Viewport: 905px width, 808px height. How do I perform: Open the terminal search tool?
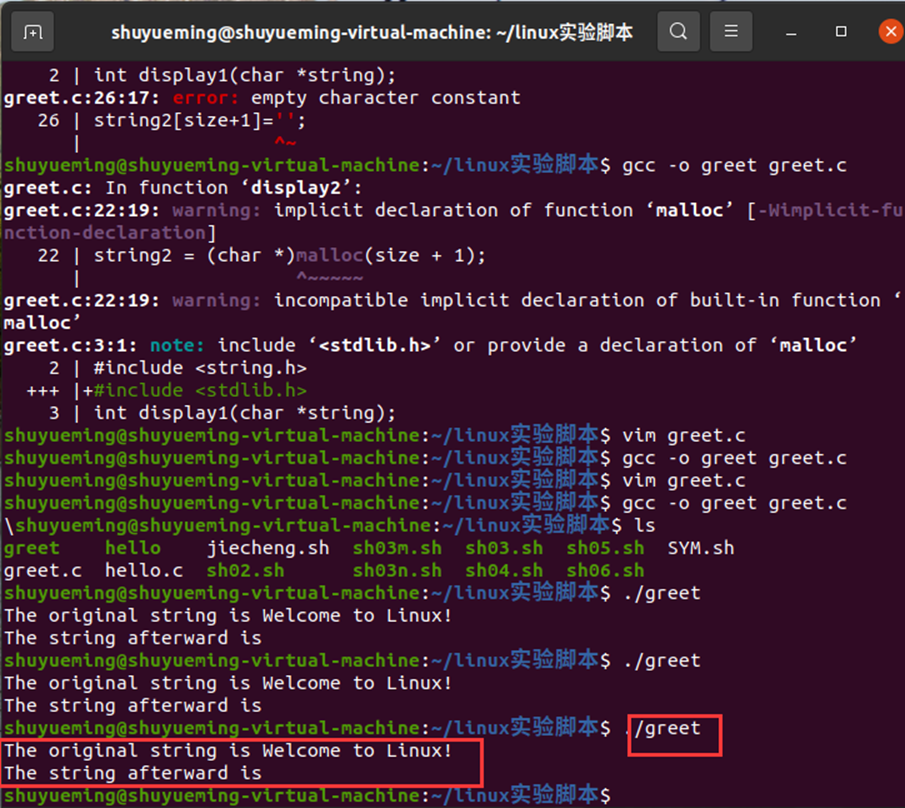[678, 31]
